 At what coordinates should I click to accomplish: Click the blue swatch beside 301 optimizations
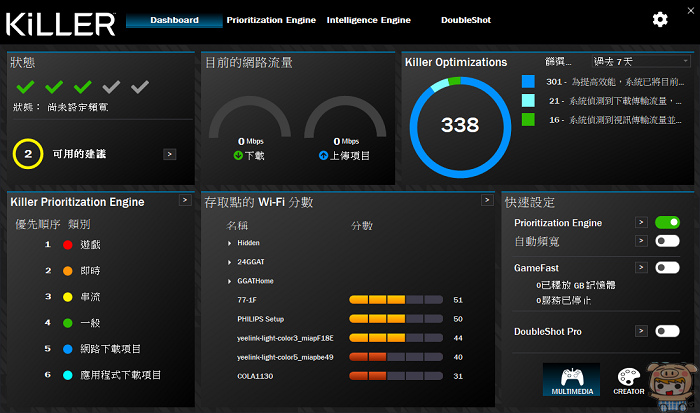click(x=528, y=81)
